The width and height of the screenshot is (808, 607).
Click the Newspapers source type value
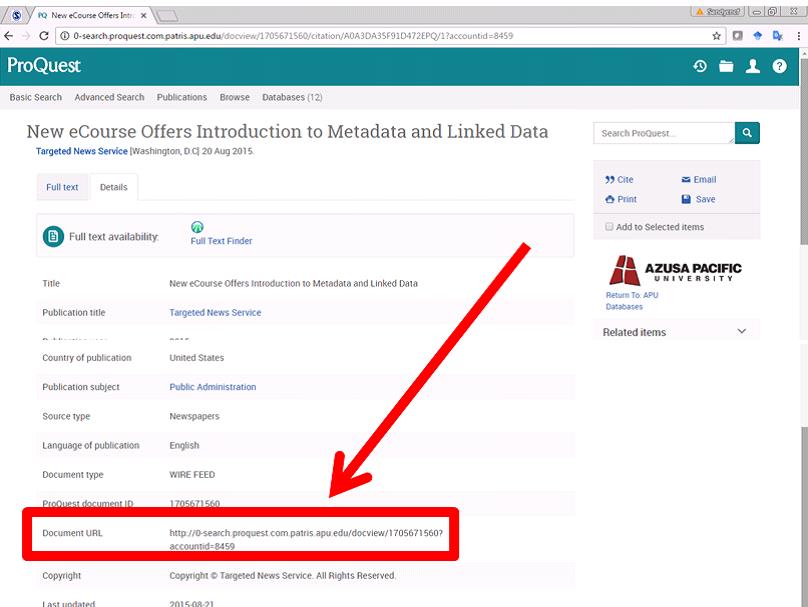tap(194, 416)
